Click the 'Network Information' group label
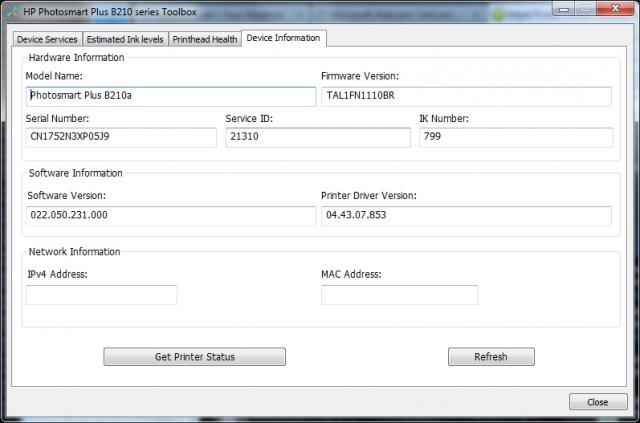Image resolution: width=640 pixels, height=423 pixels. pos(74,252)
